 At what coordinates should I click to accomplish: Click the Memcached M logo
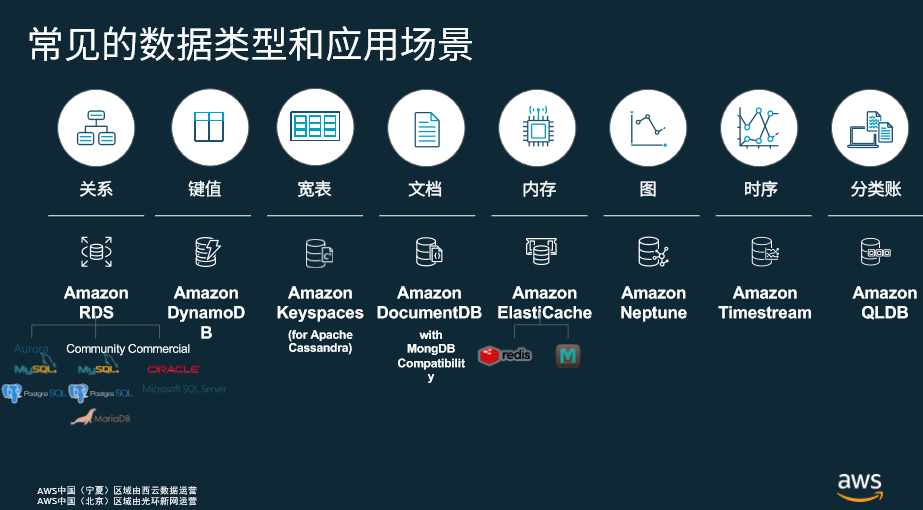coord(568,356)
